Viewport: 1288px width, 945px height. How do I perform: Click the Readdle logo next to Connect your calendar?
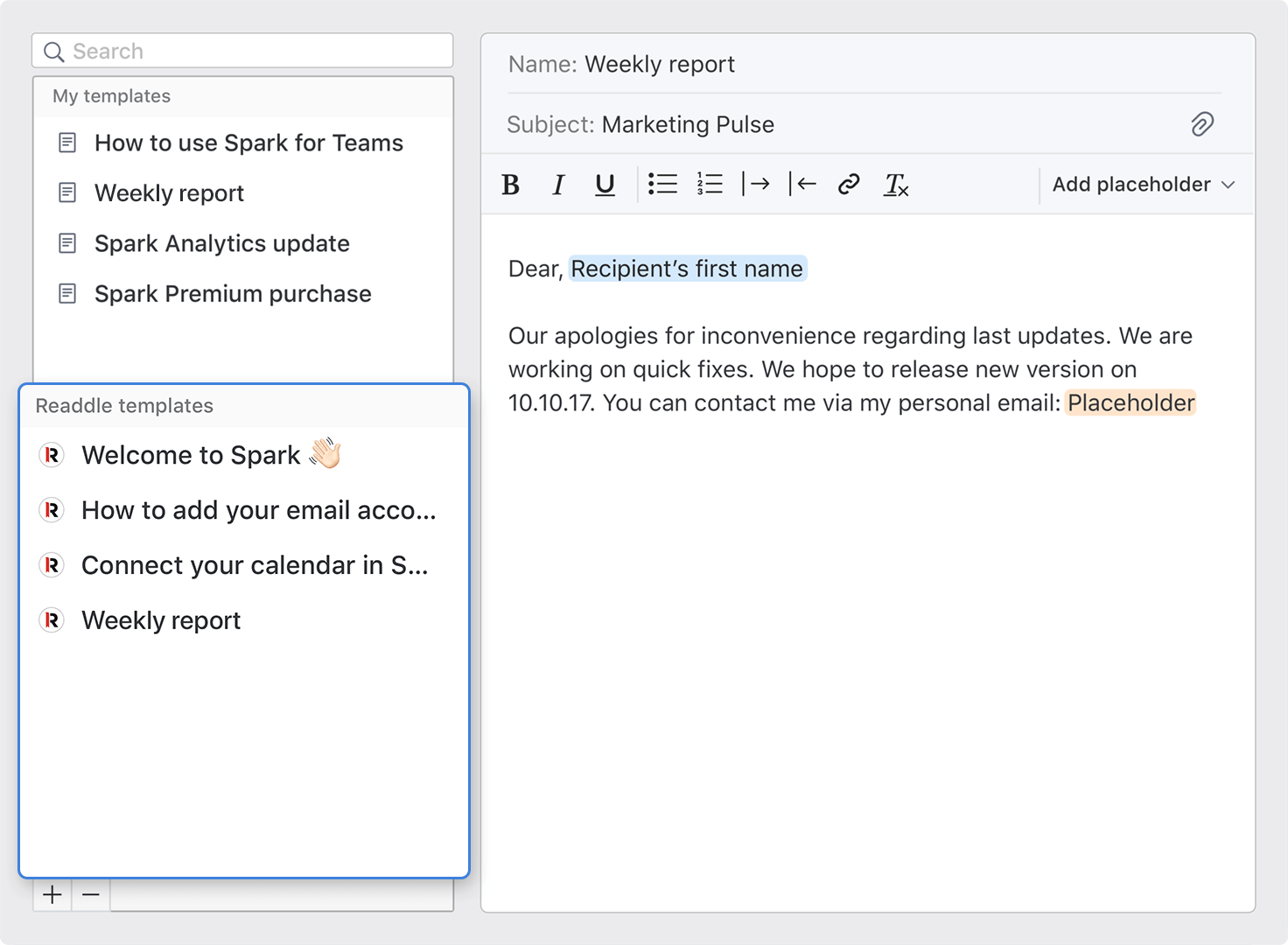[52, 565]
